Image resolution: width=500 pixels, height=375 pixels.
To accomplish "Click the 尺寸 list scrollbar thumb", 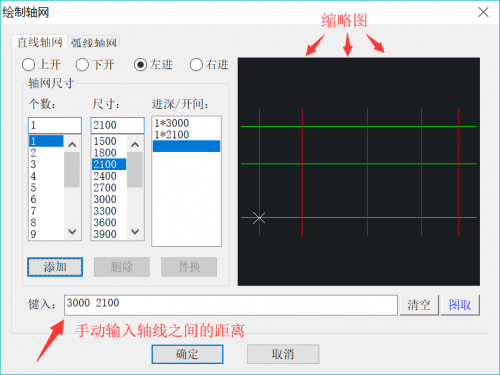I will click(135, 170).
